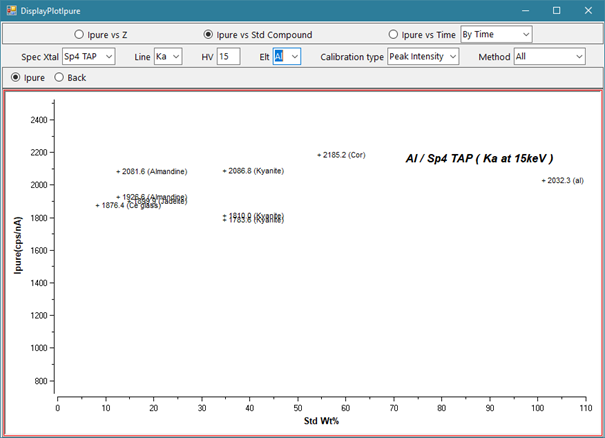This screenshot has height=438, width=605.
Task: Click the 2032.3 (al) data point
Action: [544, 181]
